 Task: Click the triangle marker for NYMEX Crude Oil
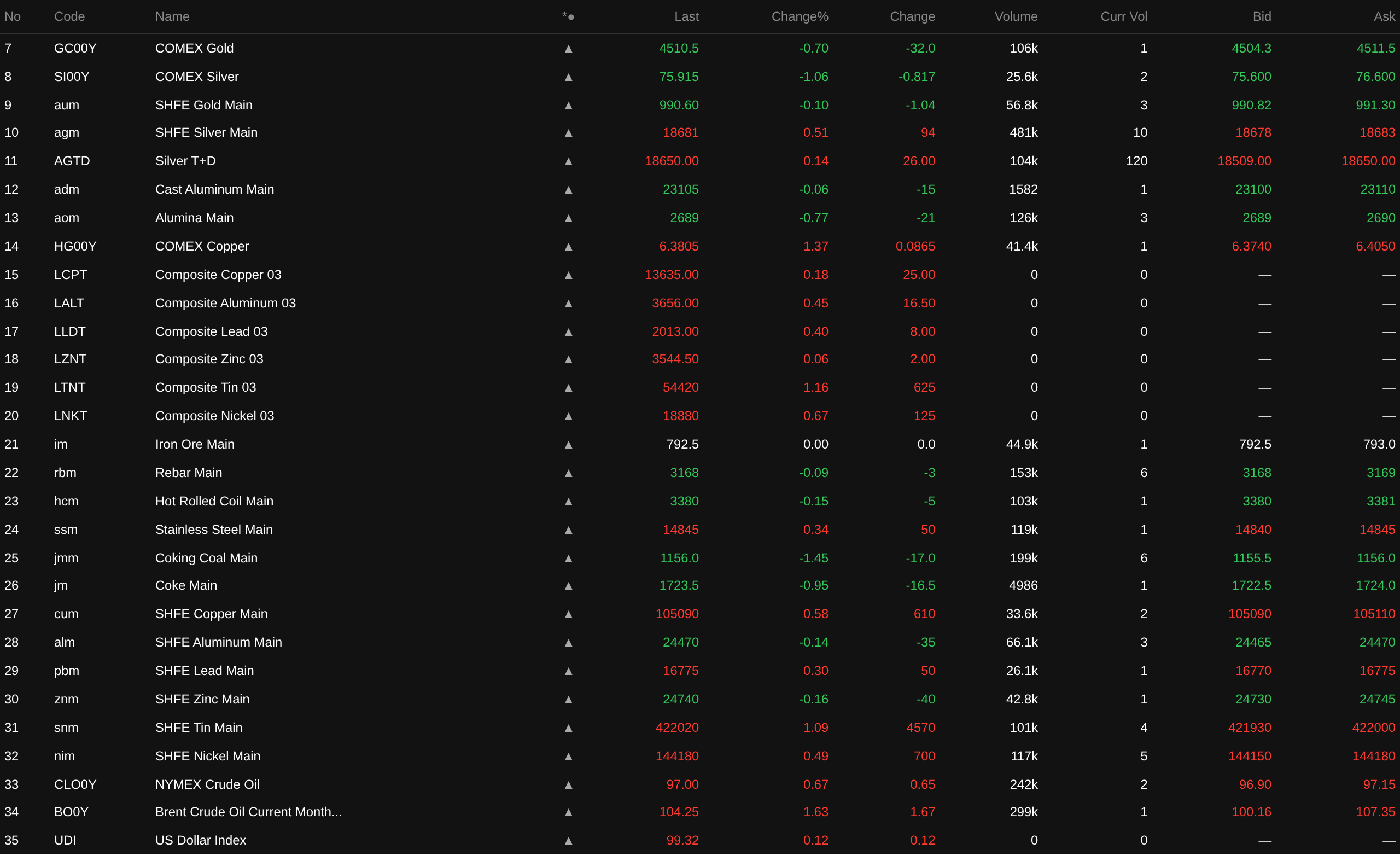click(x=568, y=786)
